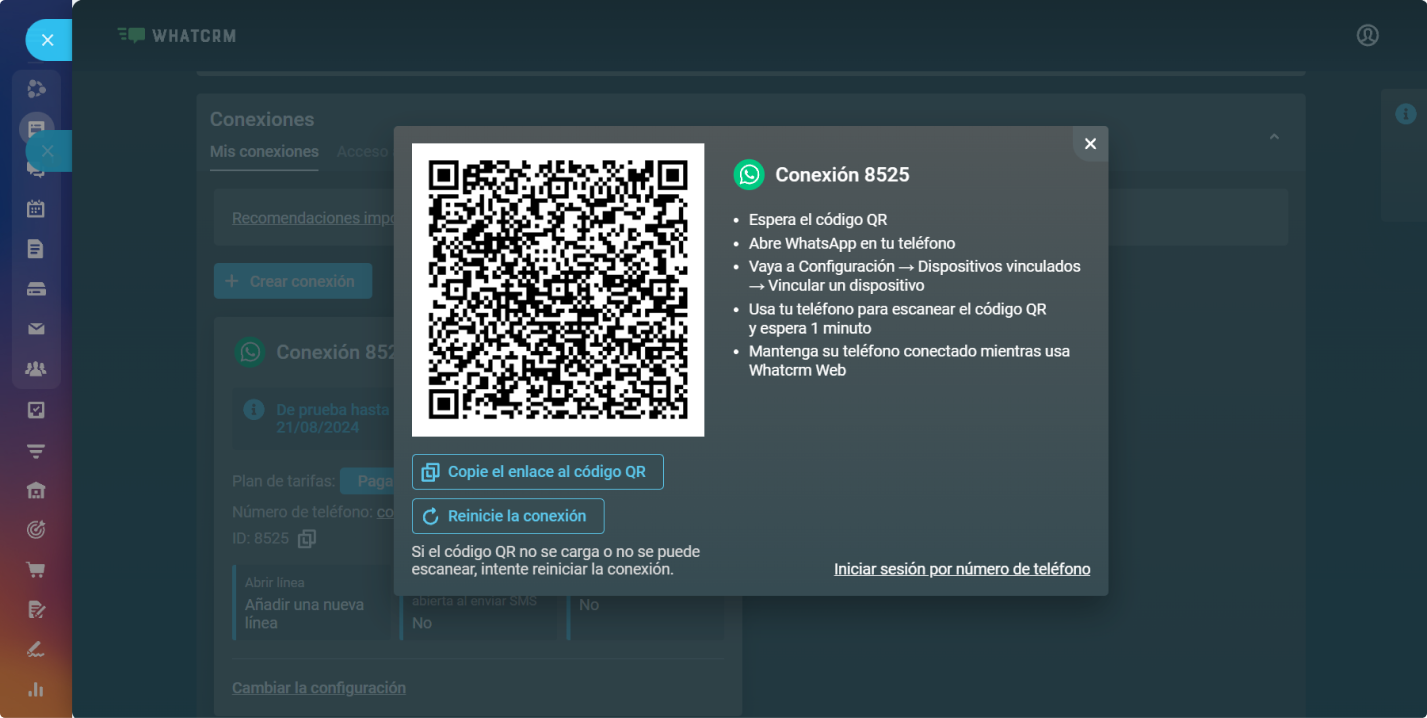Click the WhatsApp icon on the background connection card

click(x=250, y=352)
